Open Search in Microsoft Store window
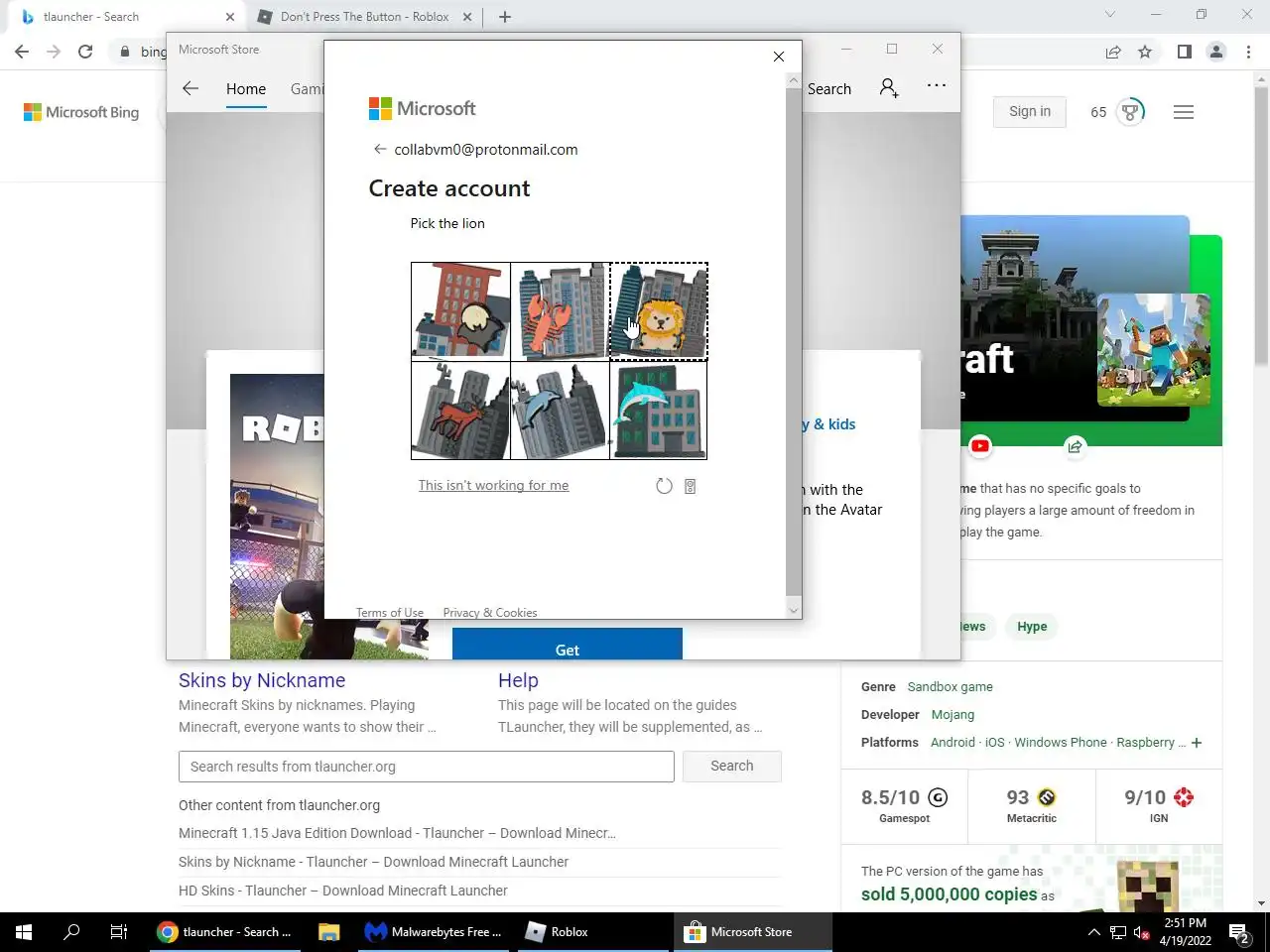Viewport: 1270px width, 952px height. tap(829, 88)
